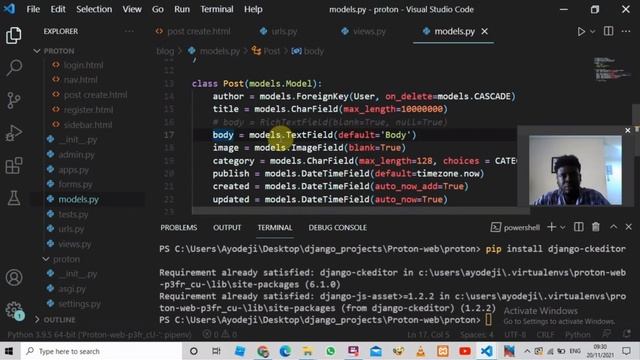Viewport: 640px width, 360px height.
Task: Open settings.py in Explorer
Action: tap(79, 304)
